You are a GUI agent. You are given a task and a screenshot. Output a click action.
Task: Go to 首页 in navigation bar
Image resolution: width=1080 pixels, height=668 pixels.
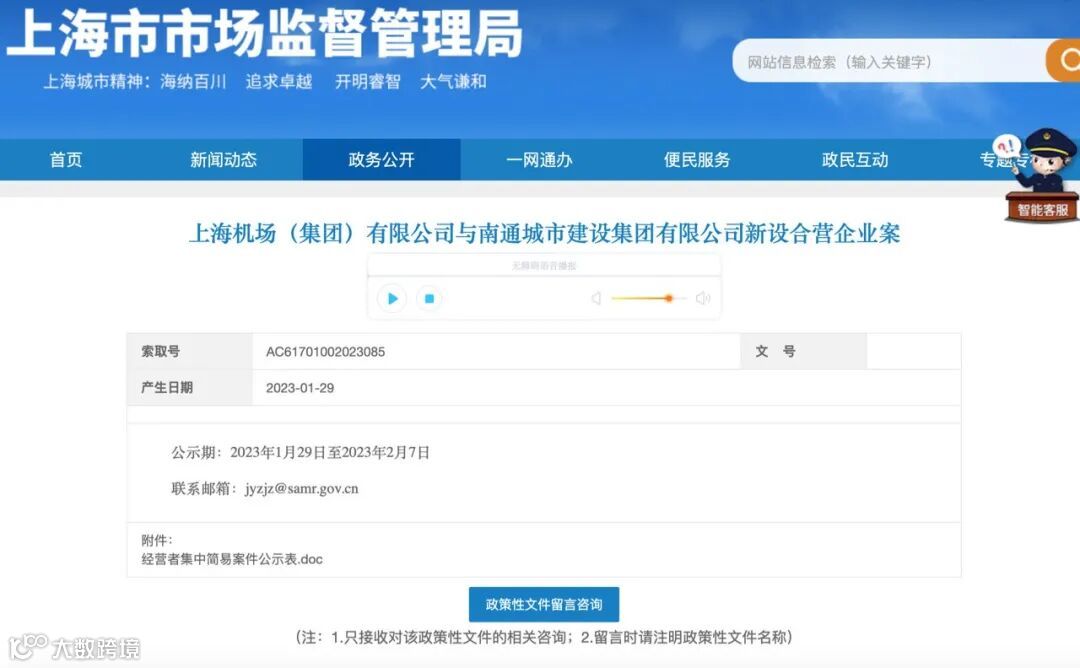coord(66,160)
